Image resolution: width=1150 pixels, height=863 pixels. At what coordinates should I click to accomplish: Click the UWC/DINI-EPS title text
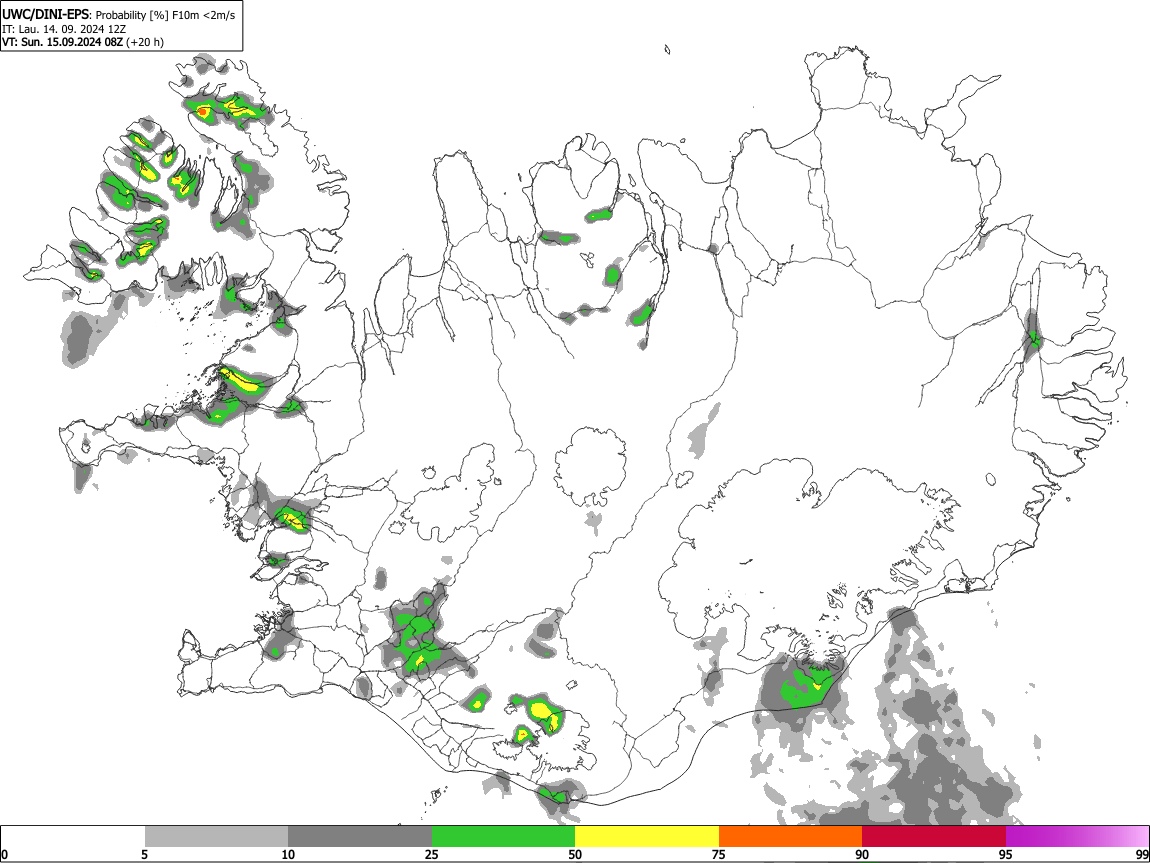47,15
